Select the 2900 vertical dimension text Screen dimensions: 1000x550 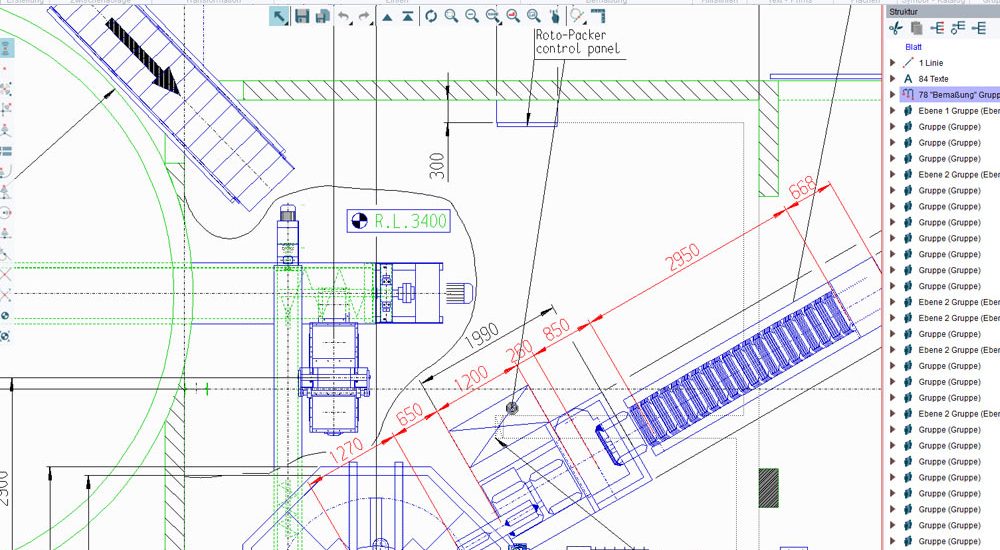click(x=4, y=489)
